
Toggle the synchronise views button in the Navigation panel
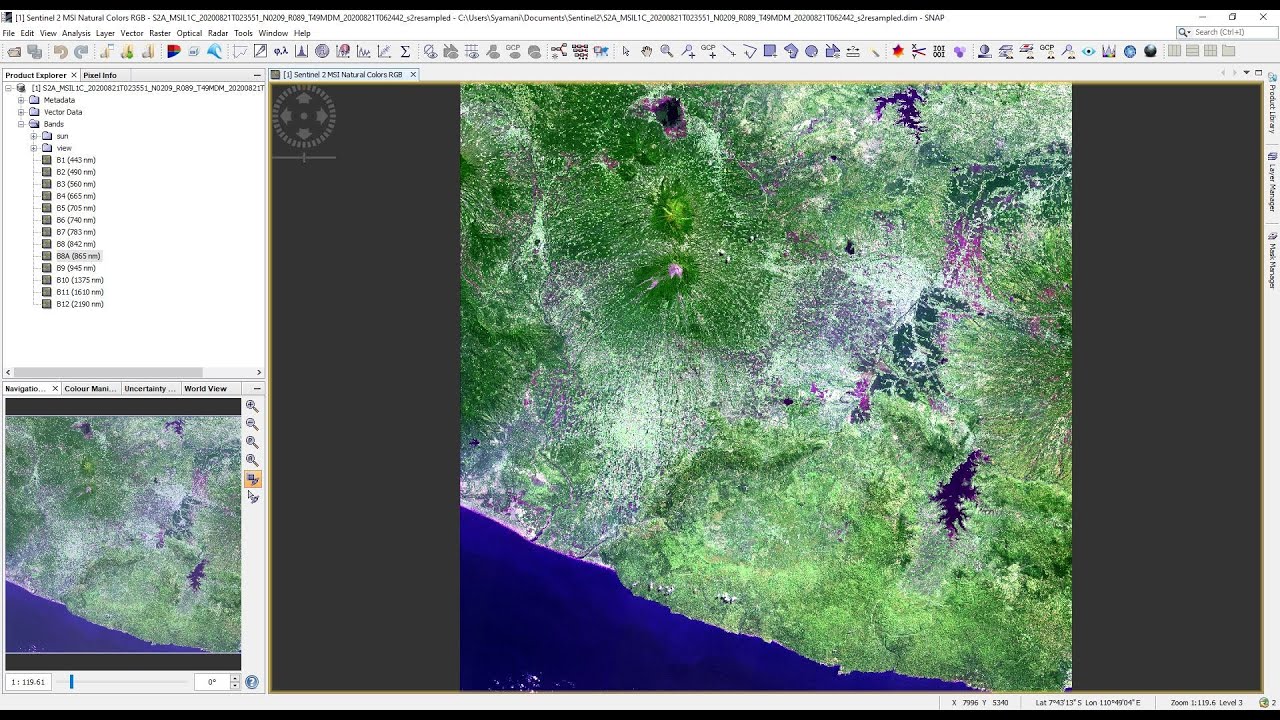(x=252, y=479)
